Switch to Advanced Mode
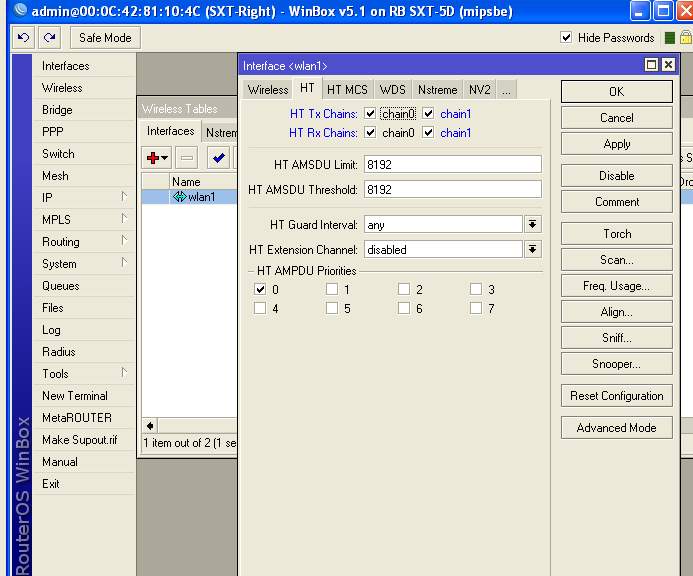 (617, 427)
